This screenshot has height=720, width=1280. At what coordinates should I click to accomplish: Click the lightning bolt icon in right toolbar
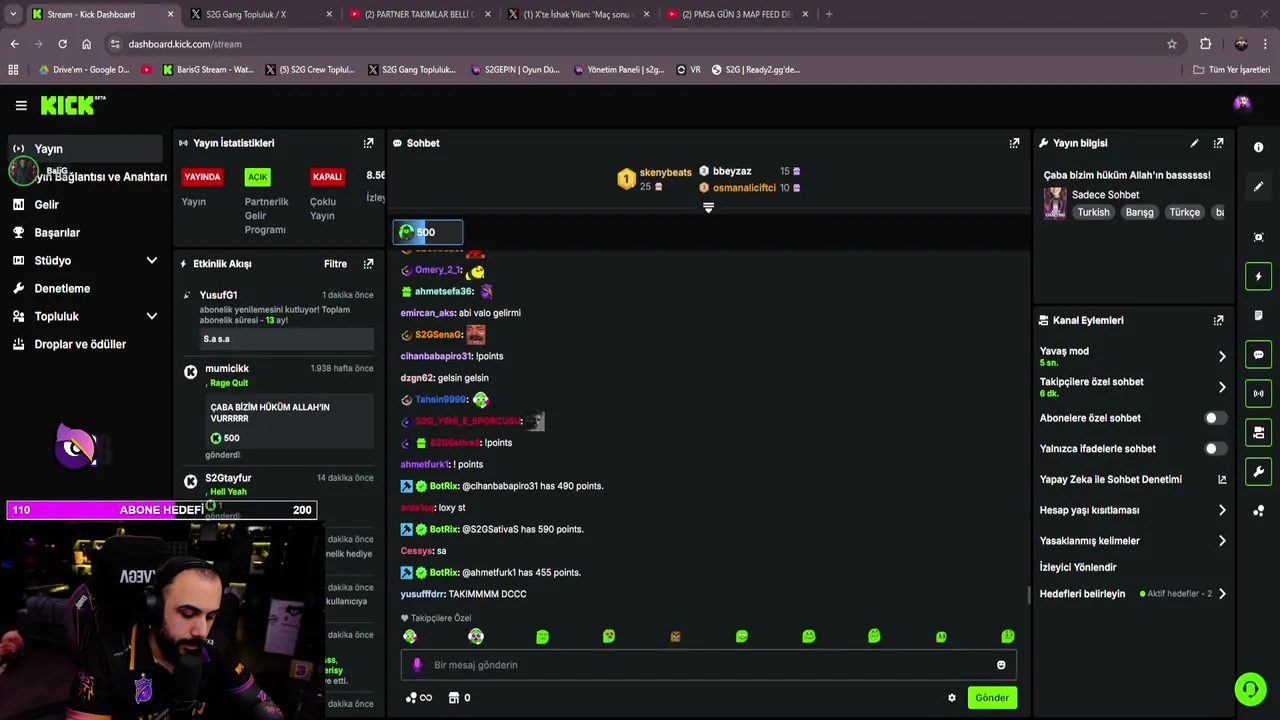pos(1258,276)
